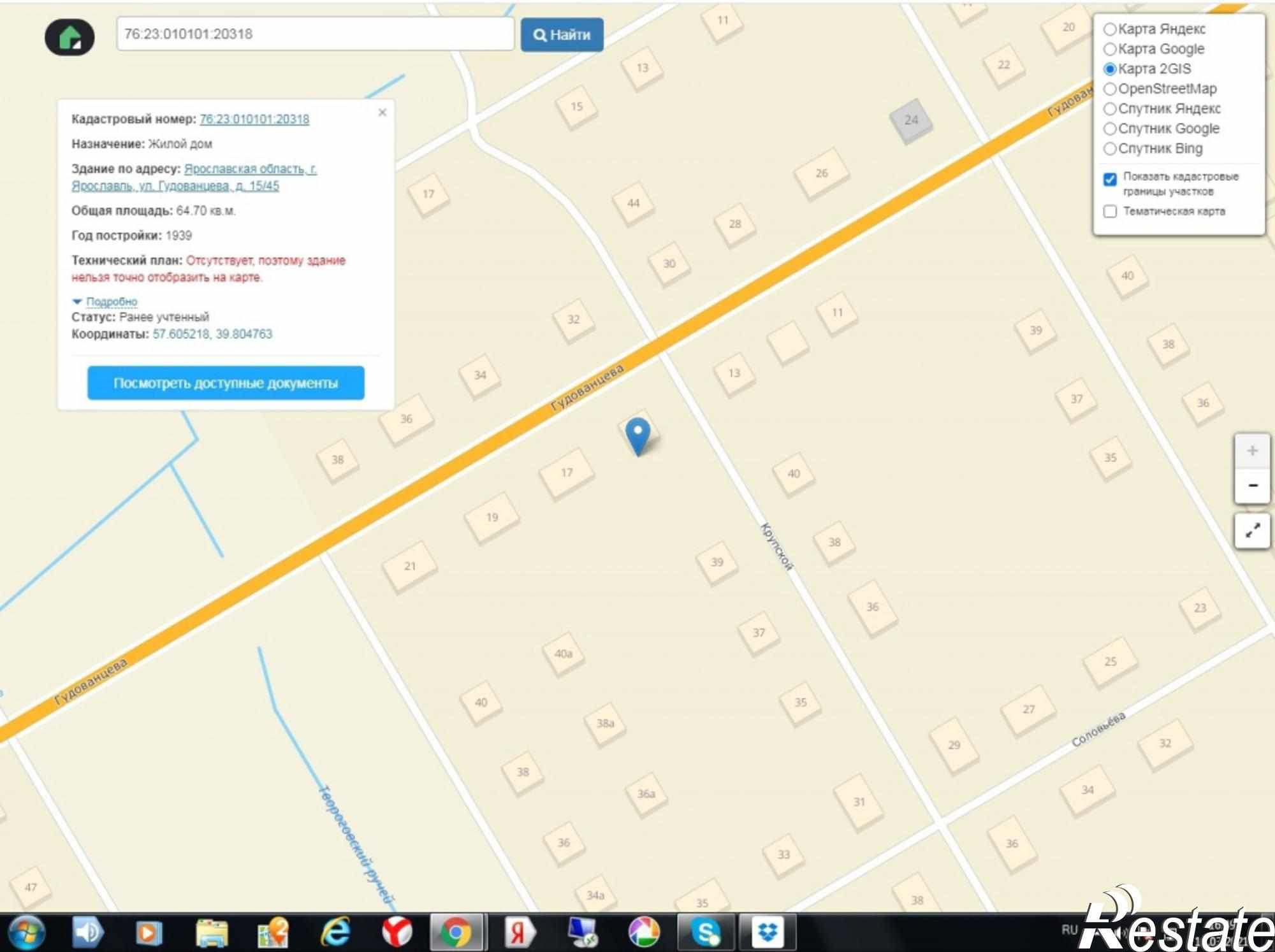1275x952 pixels.
Task: Click the Найти search button
Action: (x=562, y=34)
